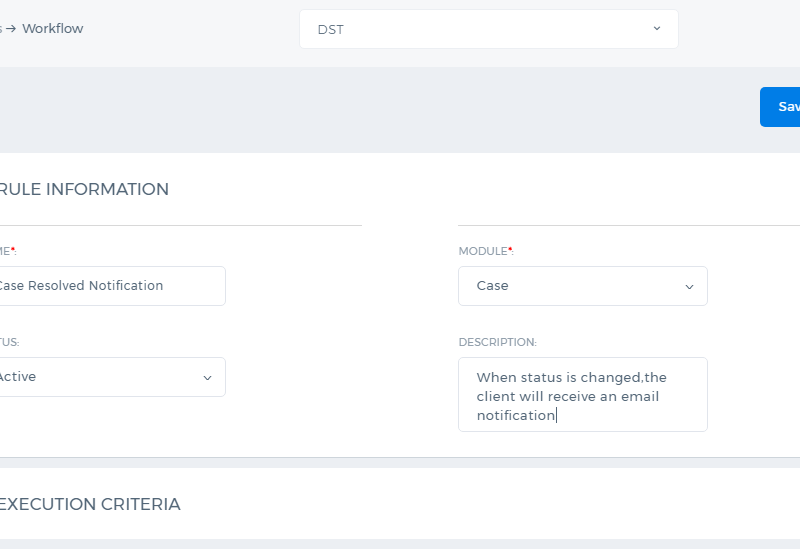Screen dimensions: 800x550
Task: Click the rule name field Case Resolved Notification
Action: pos(112,286)
